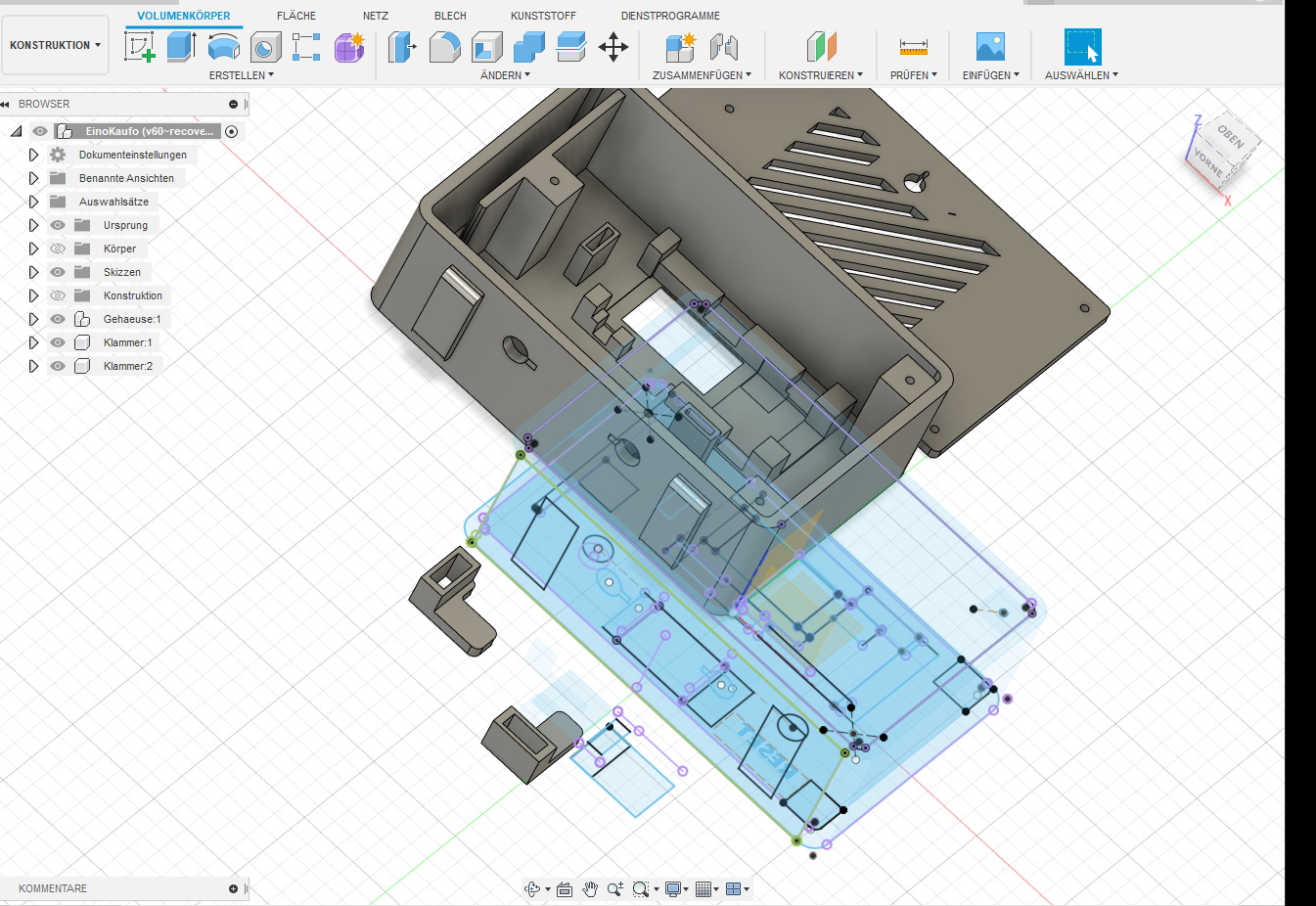Show the hidden Körper folder
Image resolution: width=1316 pixels, height=906 pixels.
[x=58, y=249]
